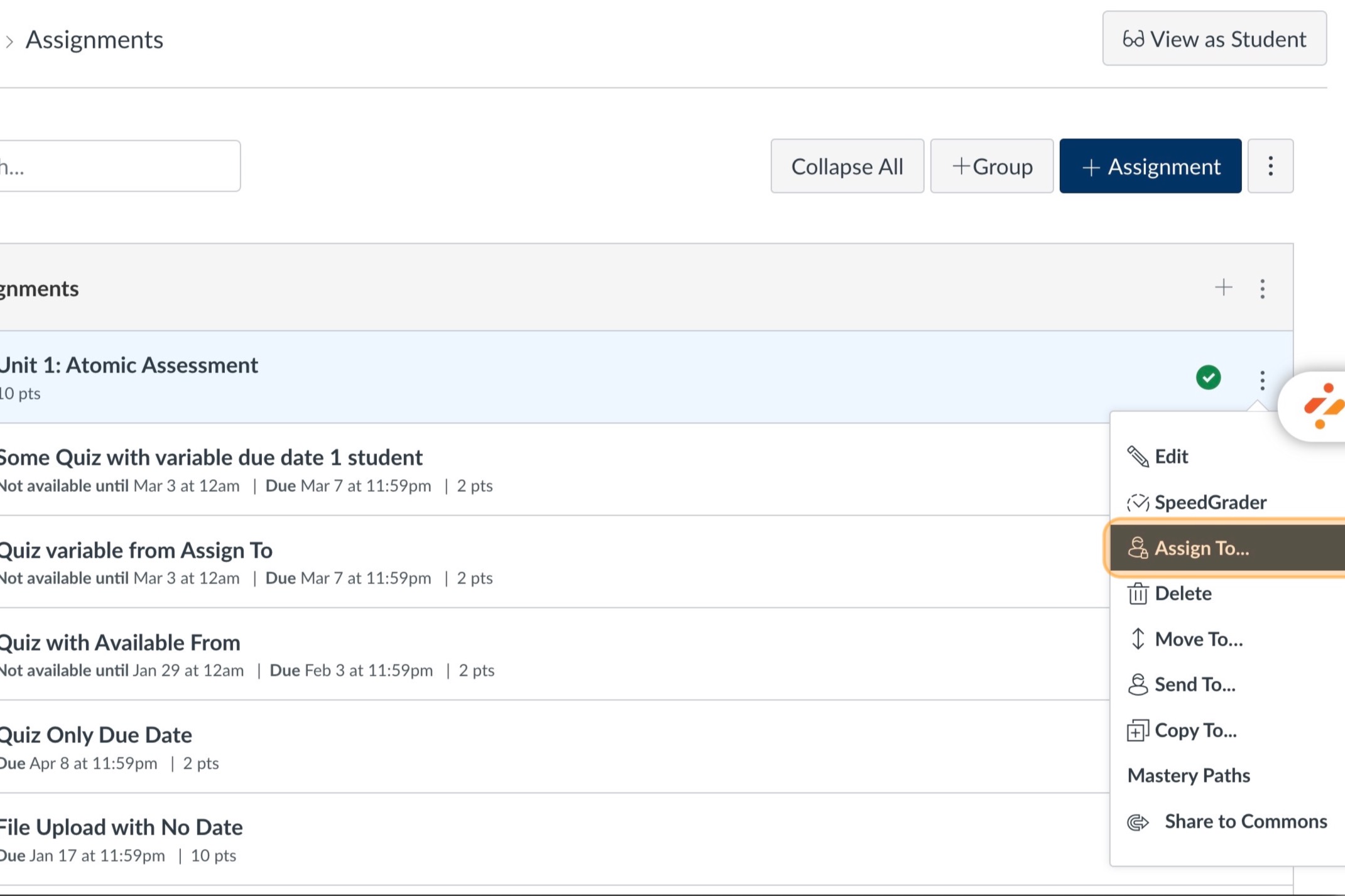Click Share to Commons icon entry
1345x896 pixels.
pos(1245,821)
